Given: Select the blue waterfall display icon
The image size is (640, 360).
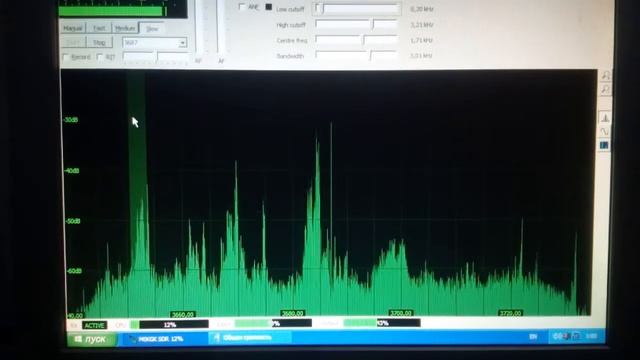Looking at the screenshot, I should point(604,145).
